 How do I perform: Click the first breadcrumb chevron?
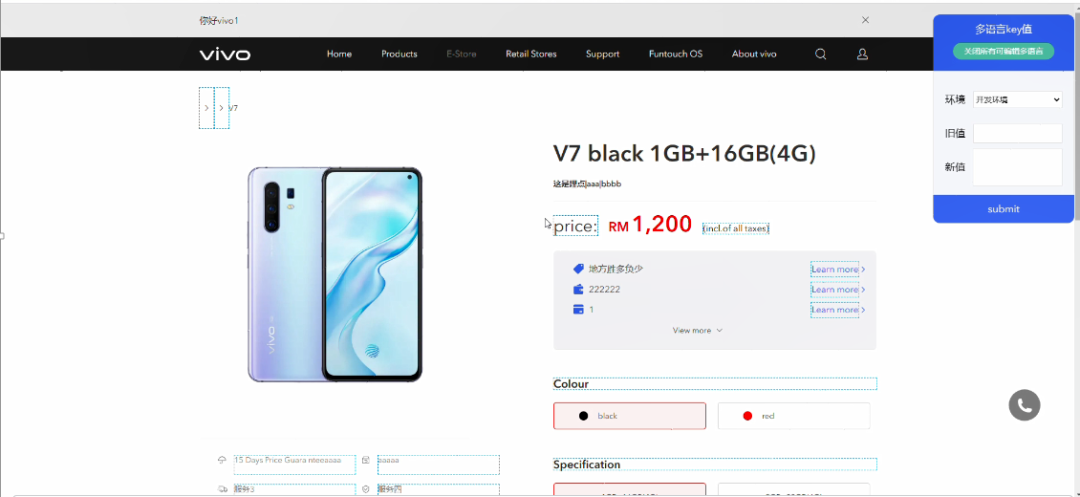click(207, 108)
